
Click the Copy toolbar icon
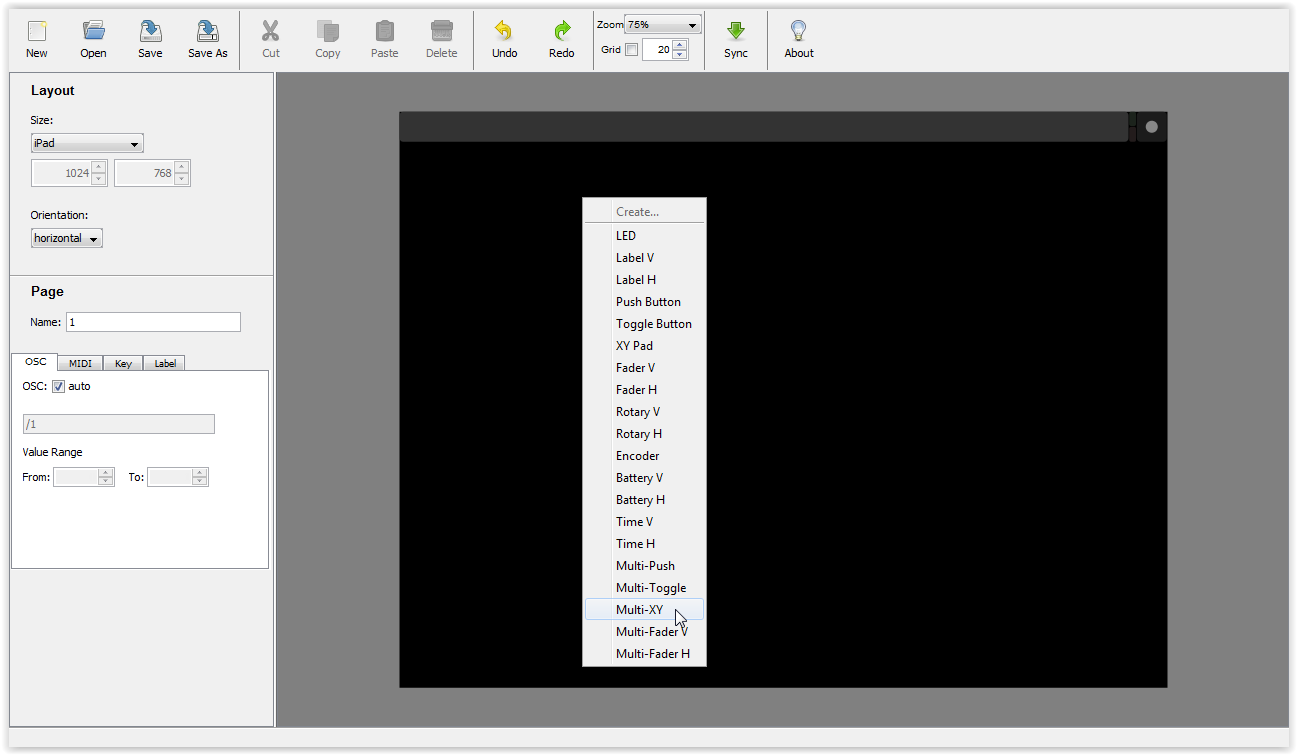point(328,31)
